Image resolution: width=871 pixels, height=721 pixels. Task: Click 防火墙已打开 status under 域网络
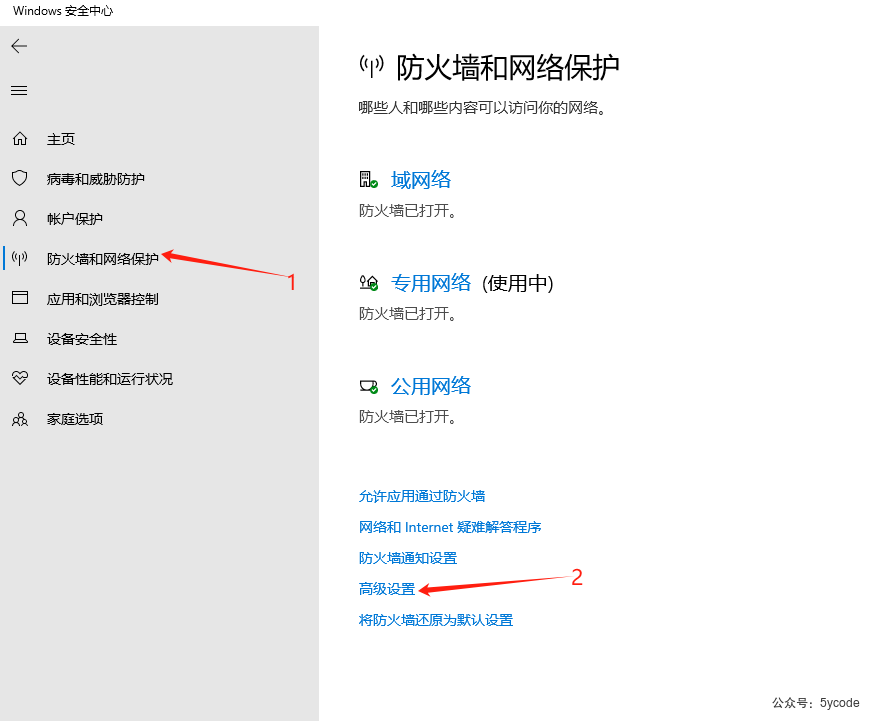[x=407, y=211]
